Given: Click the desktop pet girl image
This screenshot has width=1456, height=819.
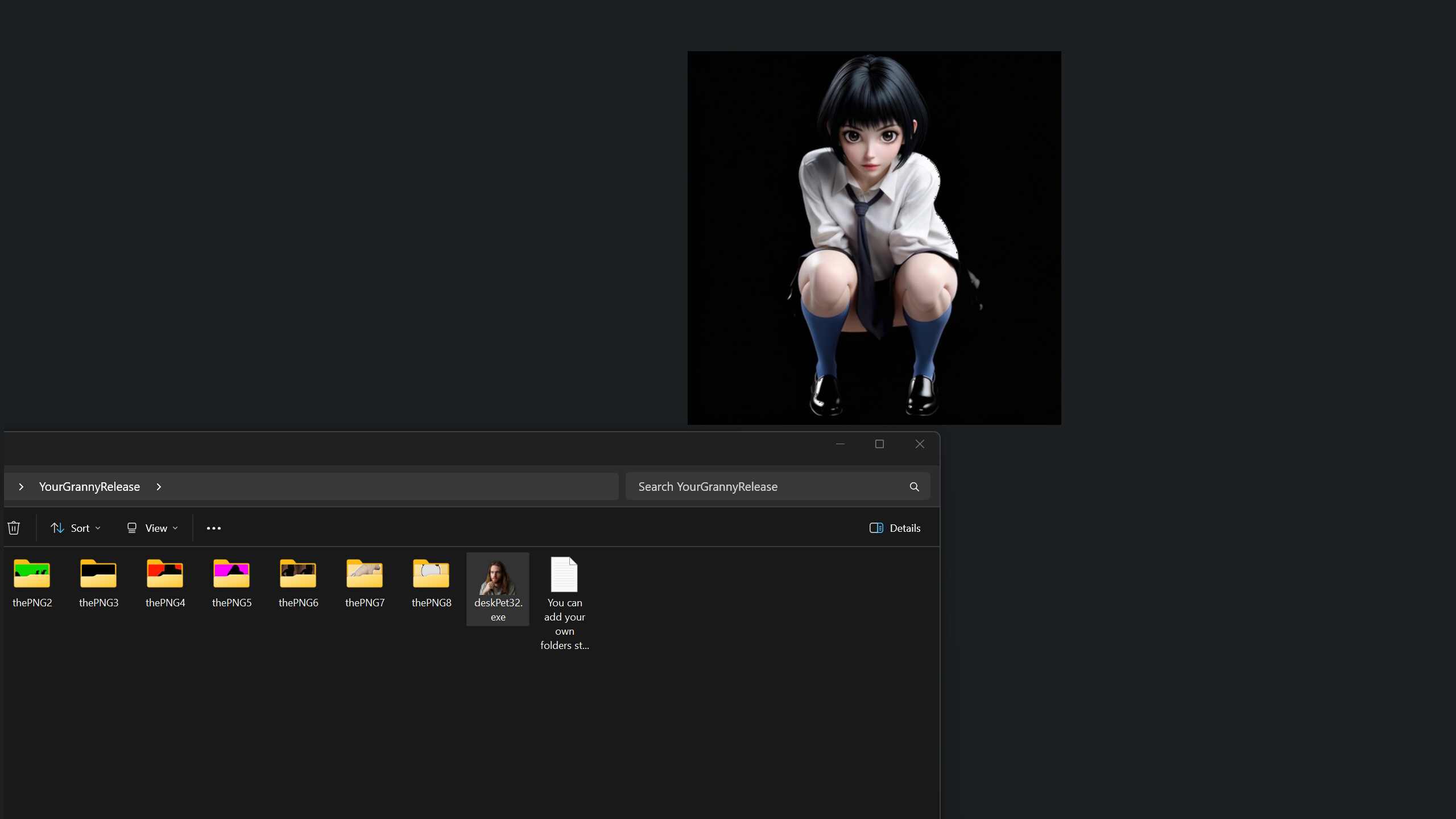Looking at the screenshot, I should (x=874, y=238).
